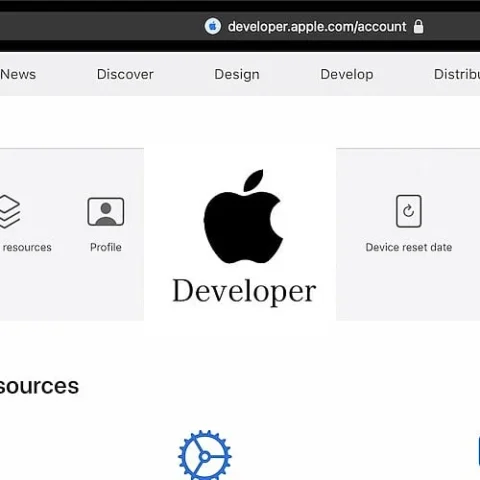Click the Device reset date icon
The width and height of the screenshot is (480, 480).
coord(409,211)
